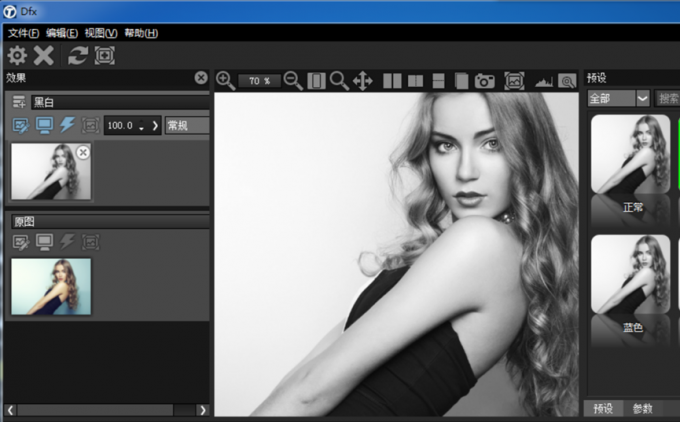Click the camera snapshot icon
The image size is (680, 422).
pyautogui.click(x=484, y=81)
